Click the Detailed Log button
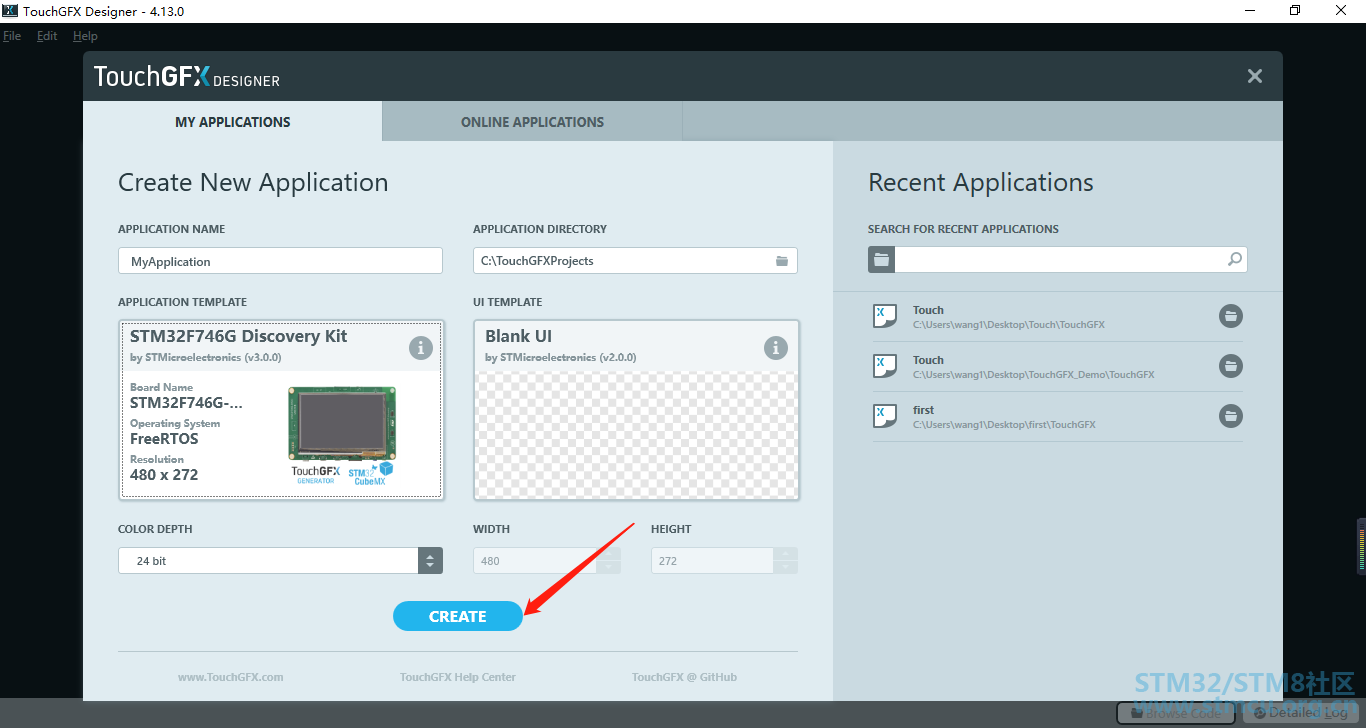The width and height of the screenshot is (1366, 728). (x=1302, y=713)
